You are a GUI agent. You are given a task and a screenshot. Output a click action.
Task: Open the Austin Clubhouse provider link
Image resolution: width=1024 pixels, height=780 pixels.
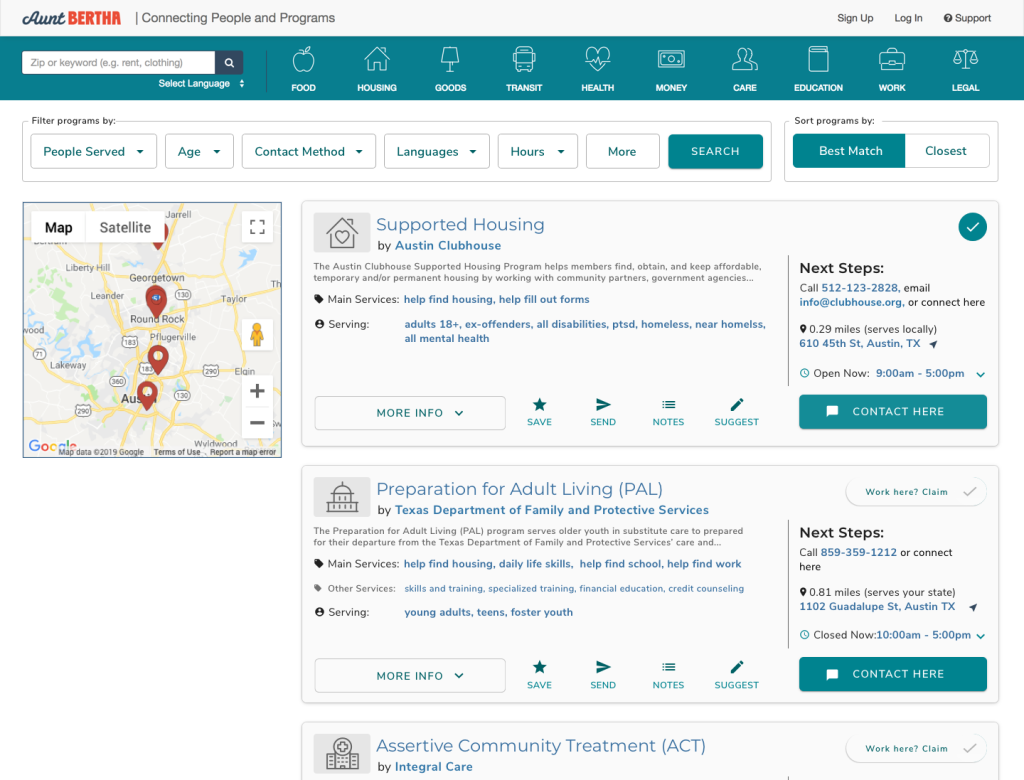point(448,246)
